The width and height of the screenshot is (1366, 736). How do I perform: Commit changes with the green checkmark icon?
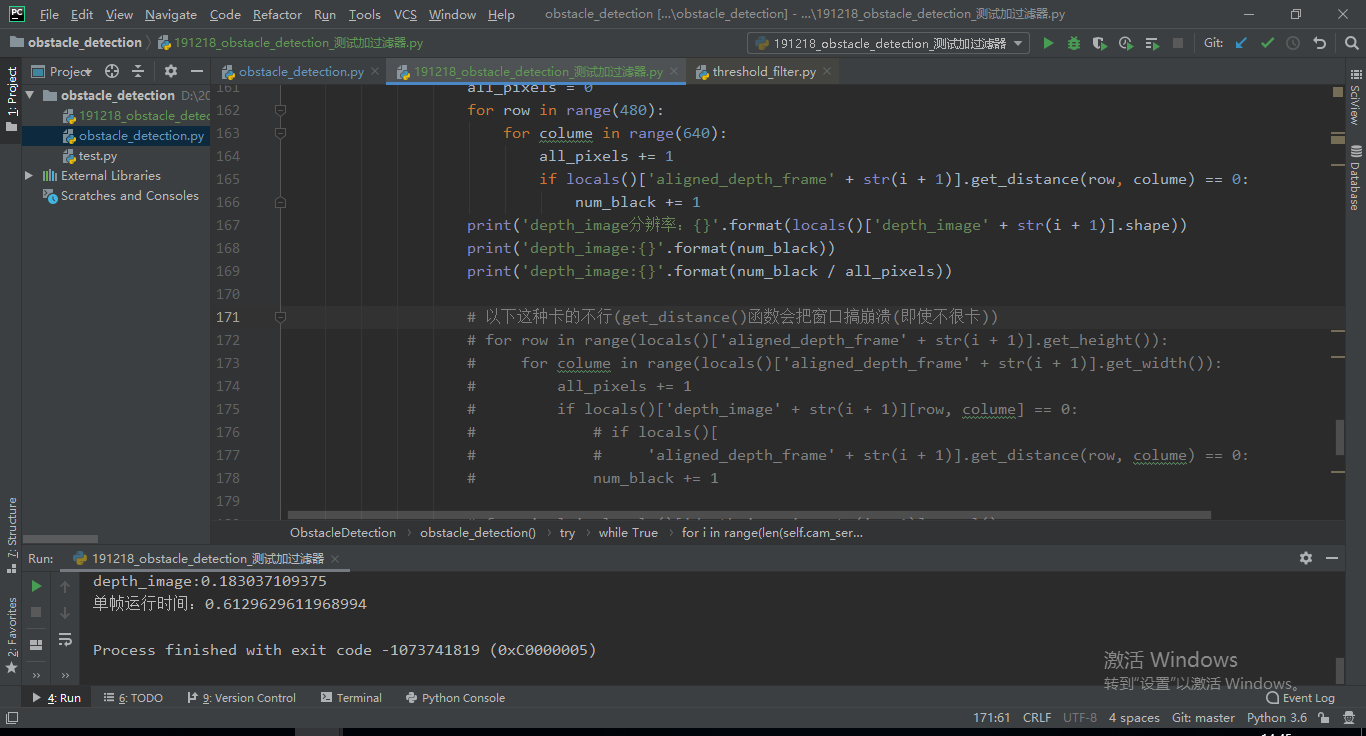(x=1268, y=43)
